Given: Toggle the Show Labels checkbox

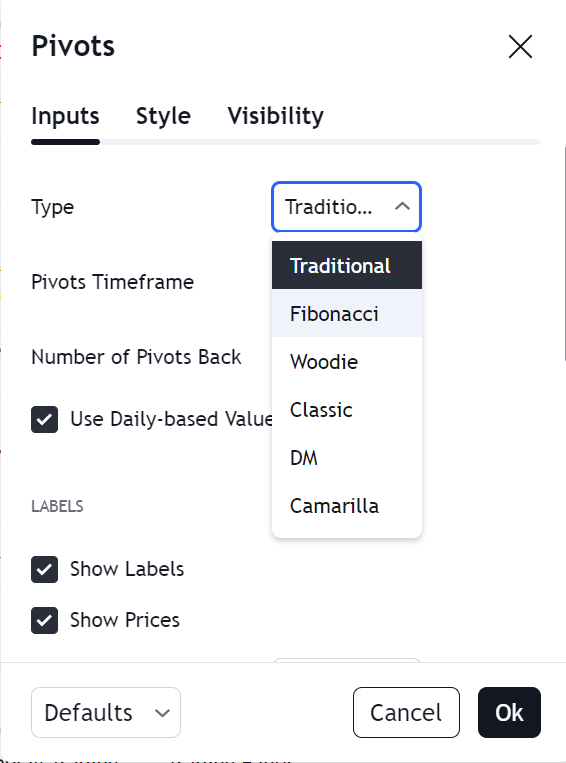Looking at the screenshot, I should 44,569.
